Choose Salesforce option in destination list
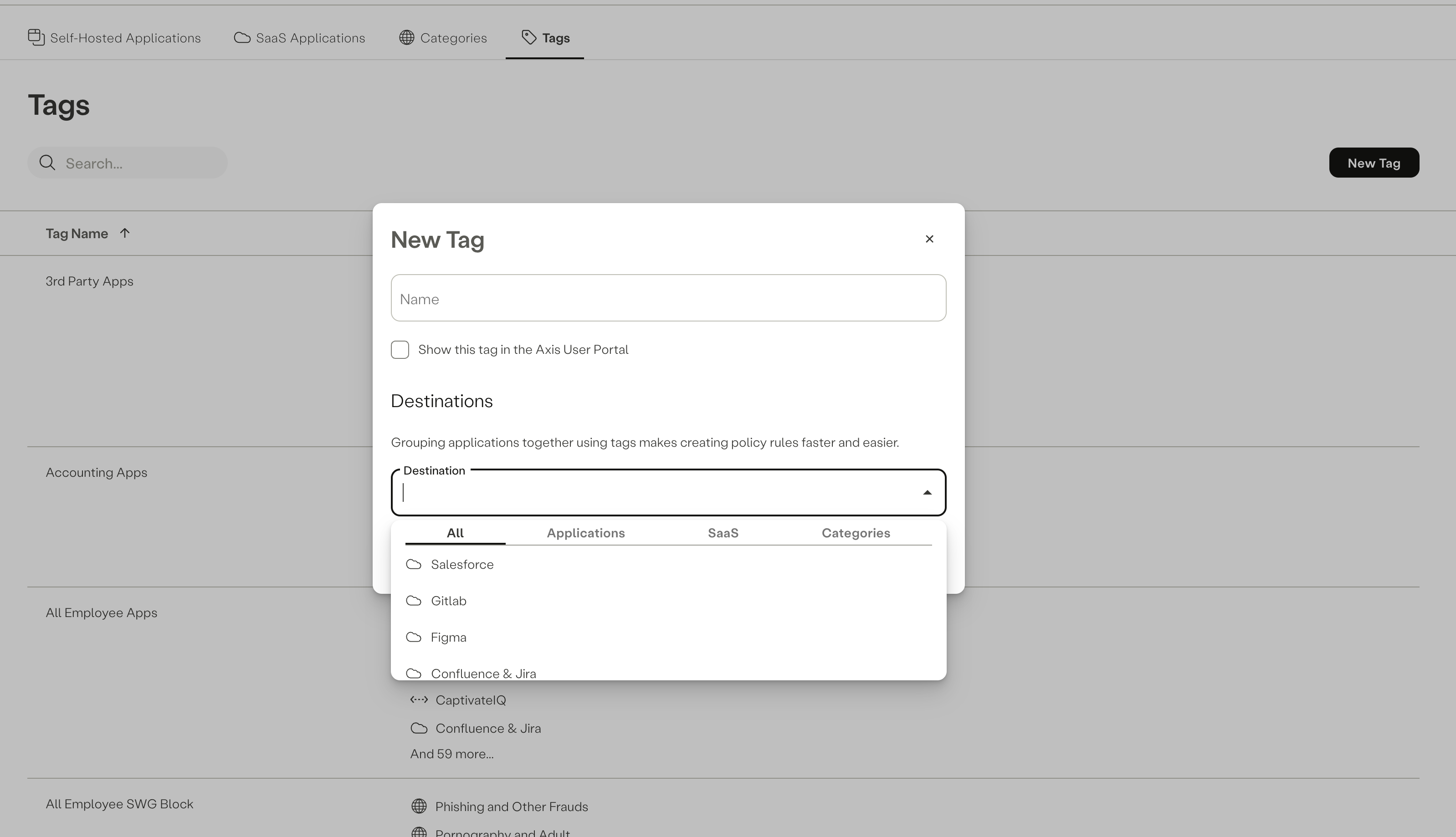 [x=462, y=565]
